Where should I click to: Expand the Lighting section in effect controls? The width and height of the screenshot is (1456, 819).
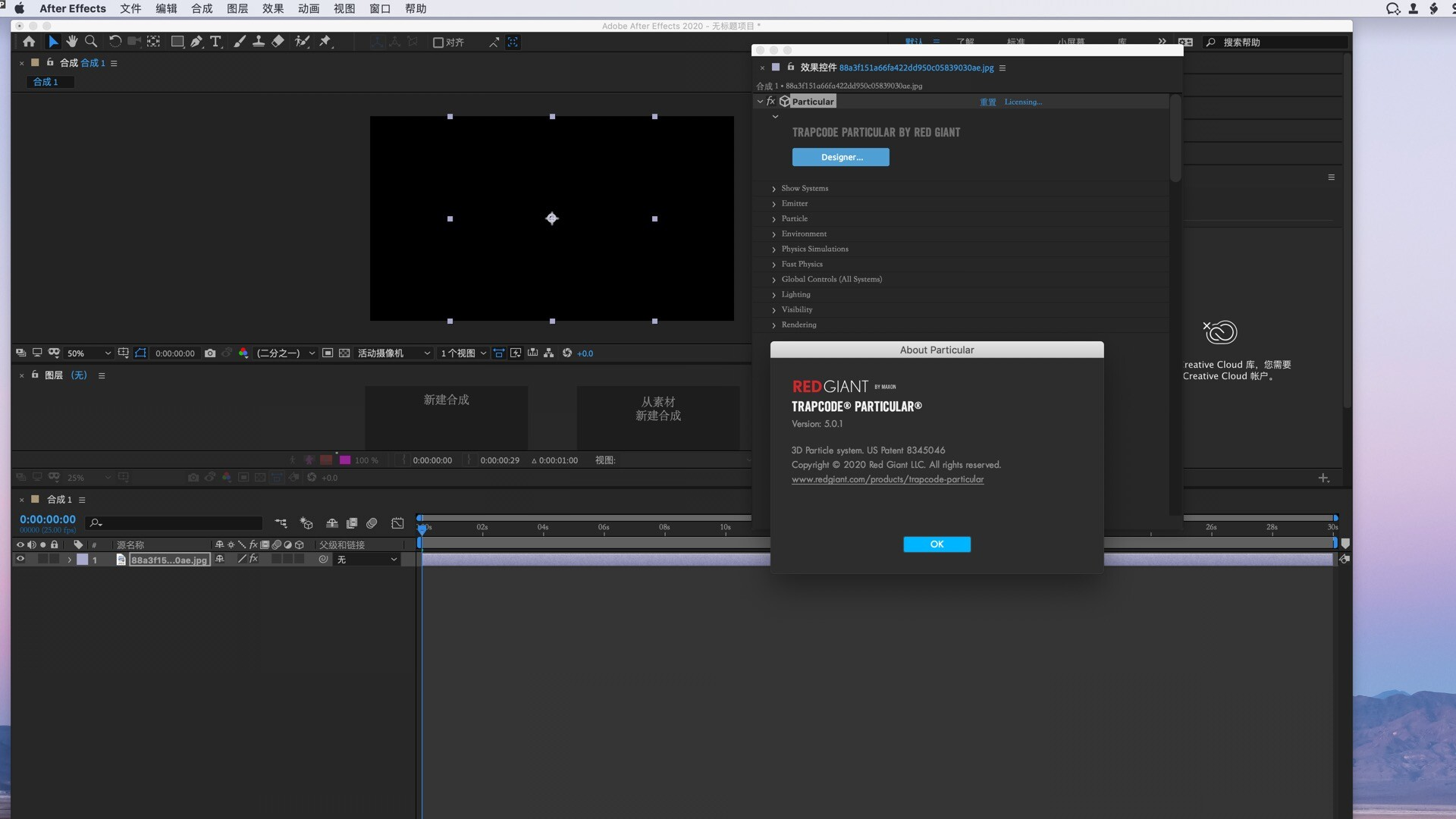774,294
